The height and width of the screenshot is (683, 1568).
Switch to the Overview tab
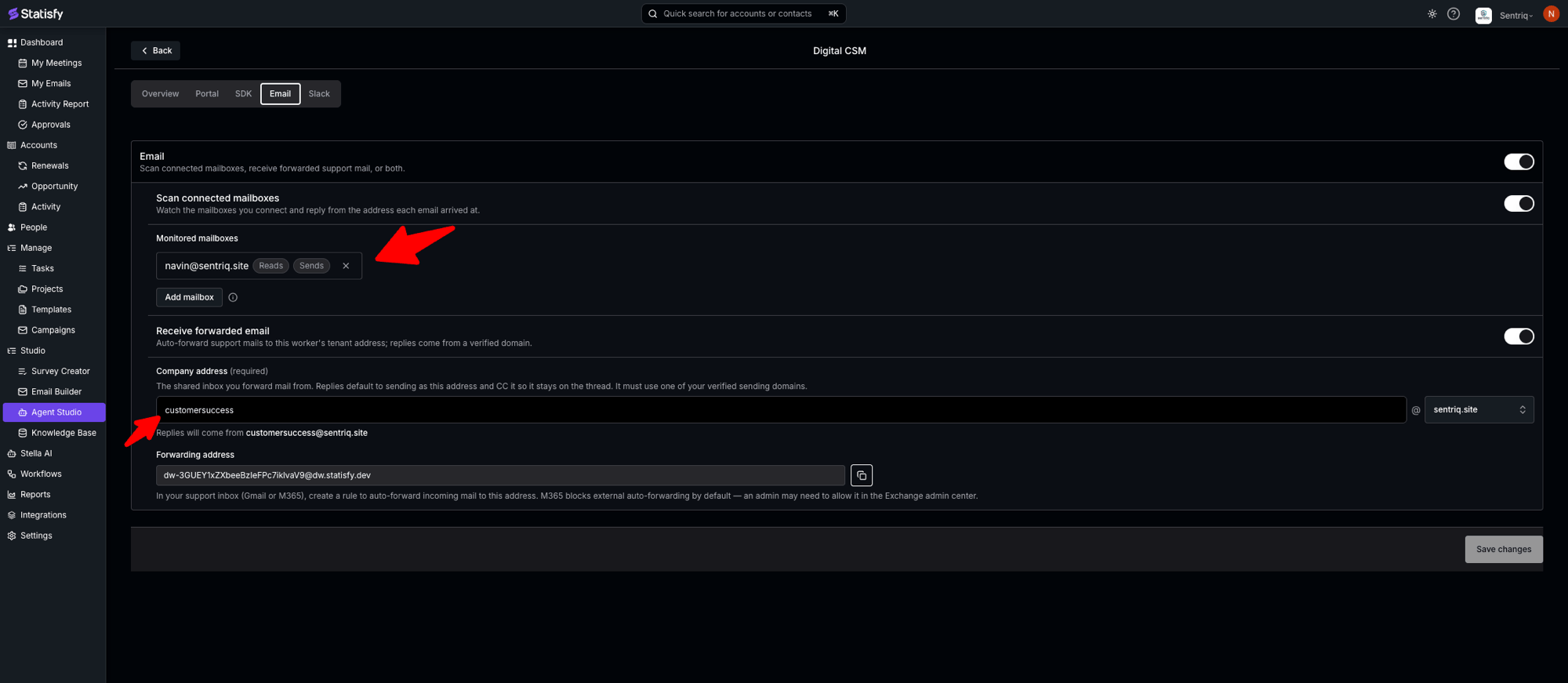tap(160, 94)
